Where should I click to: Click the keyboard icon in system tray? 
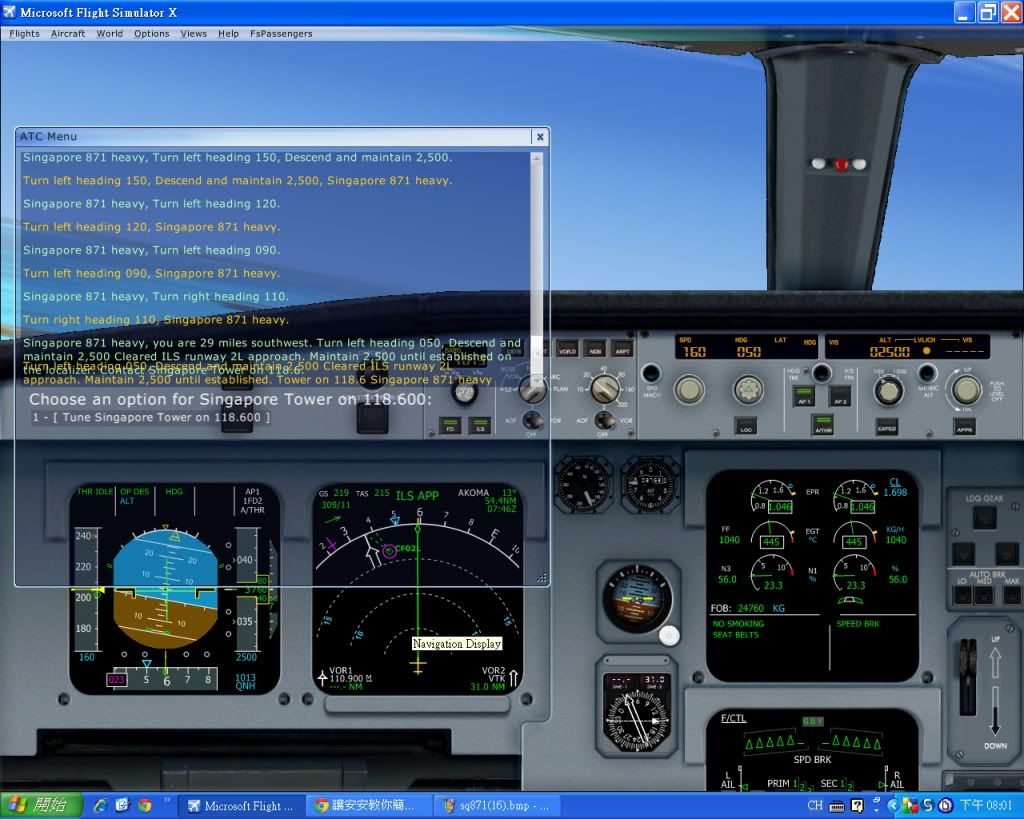[x=837, y=806]
